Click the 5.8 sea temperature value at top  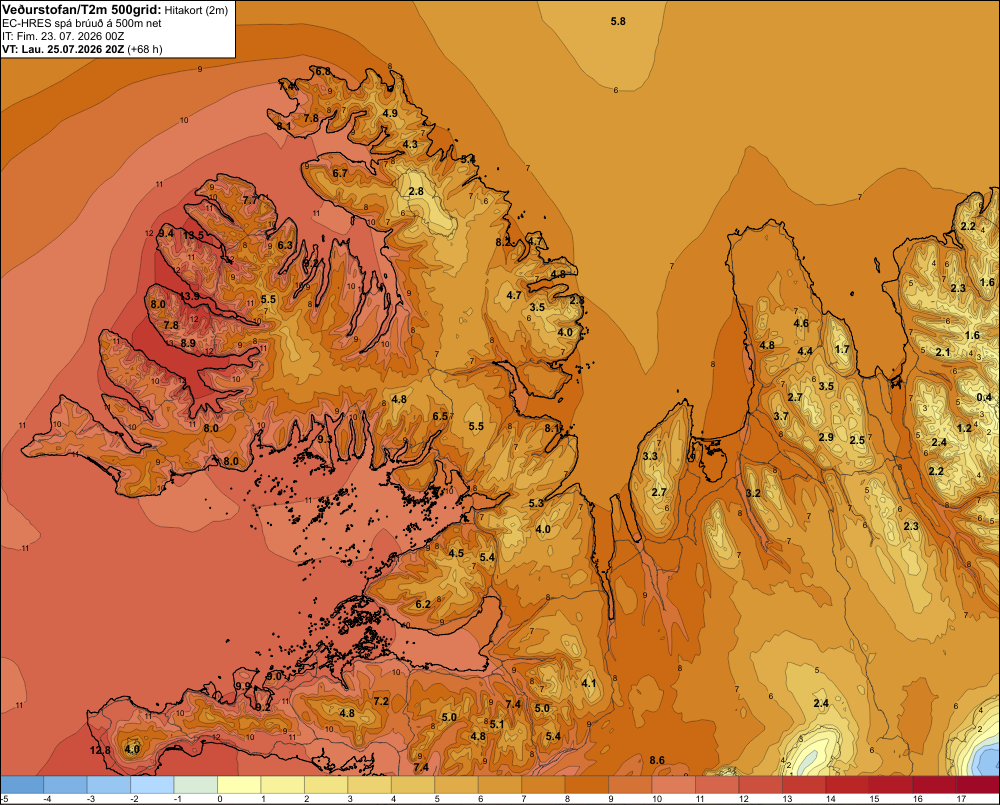click(618, 22)
